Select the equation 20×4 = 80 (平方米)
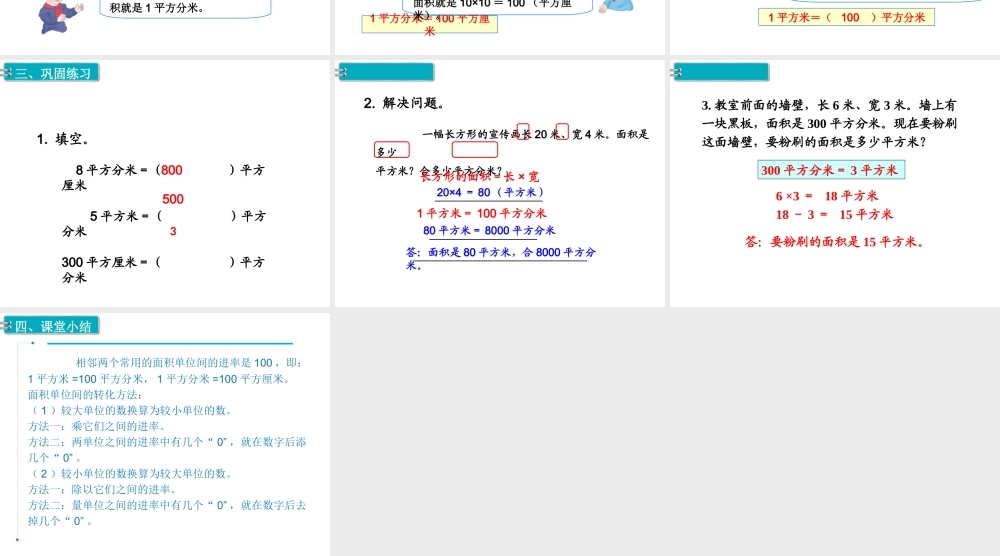Image resolution: width=1000 pixels, height=556 pixels. click(x=489, y=192)
